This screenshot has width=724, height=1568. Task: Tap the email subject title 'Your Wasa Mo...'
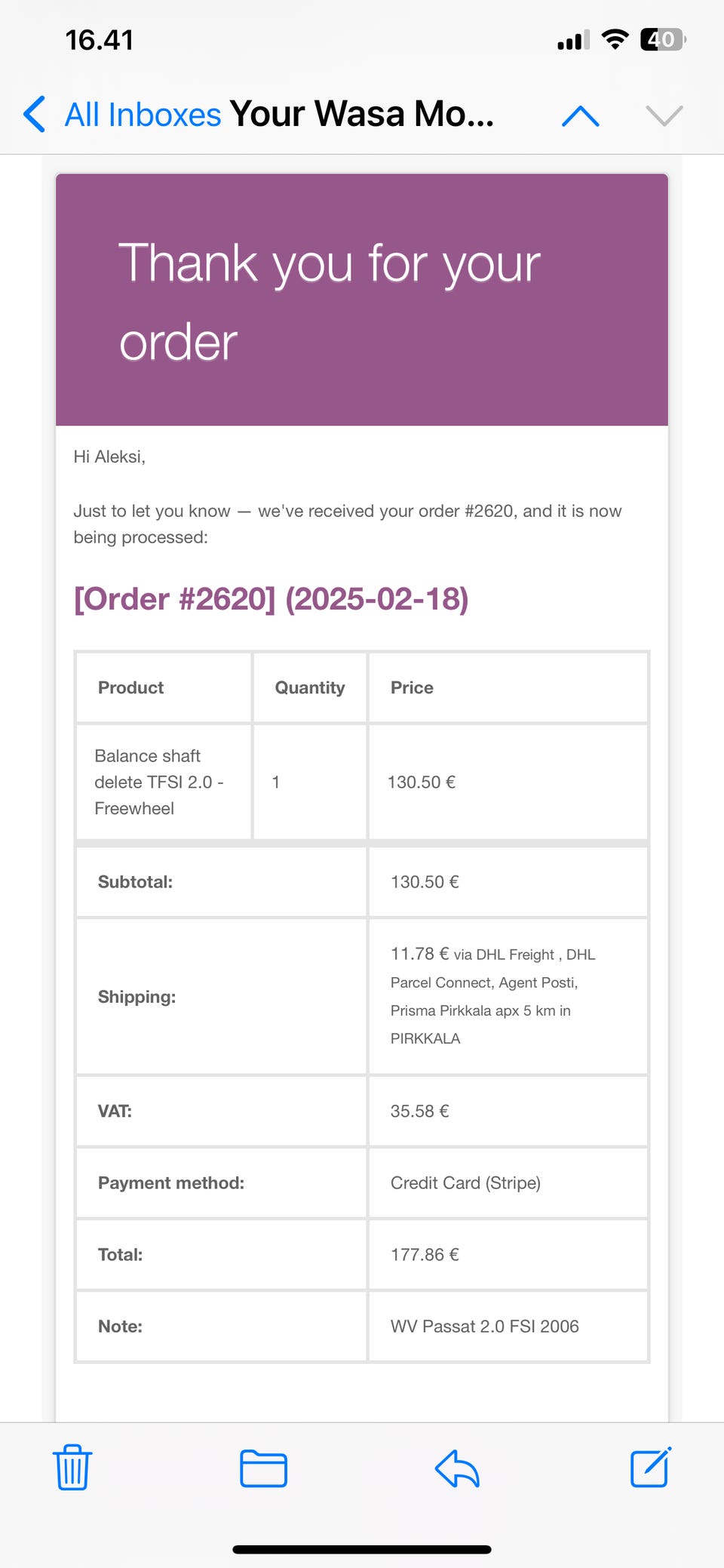click(x=361, y=115)
